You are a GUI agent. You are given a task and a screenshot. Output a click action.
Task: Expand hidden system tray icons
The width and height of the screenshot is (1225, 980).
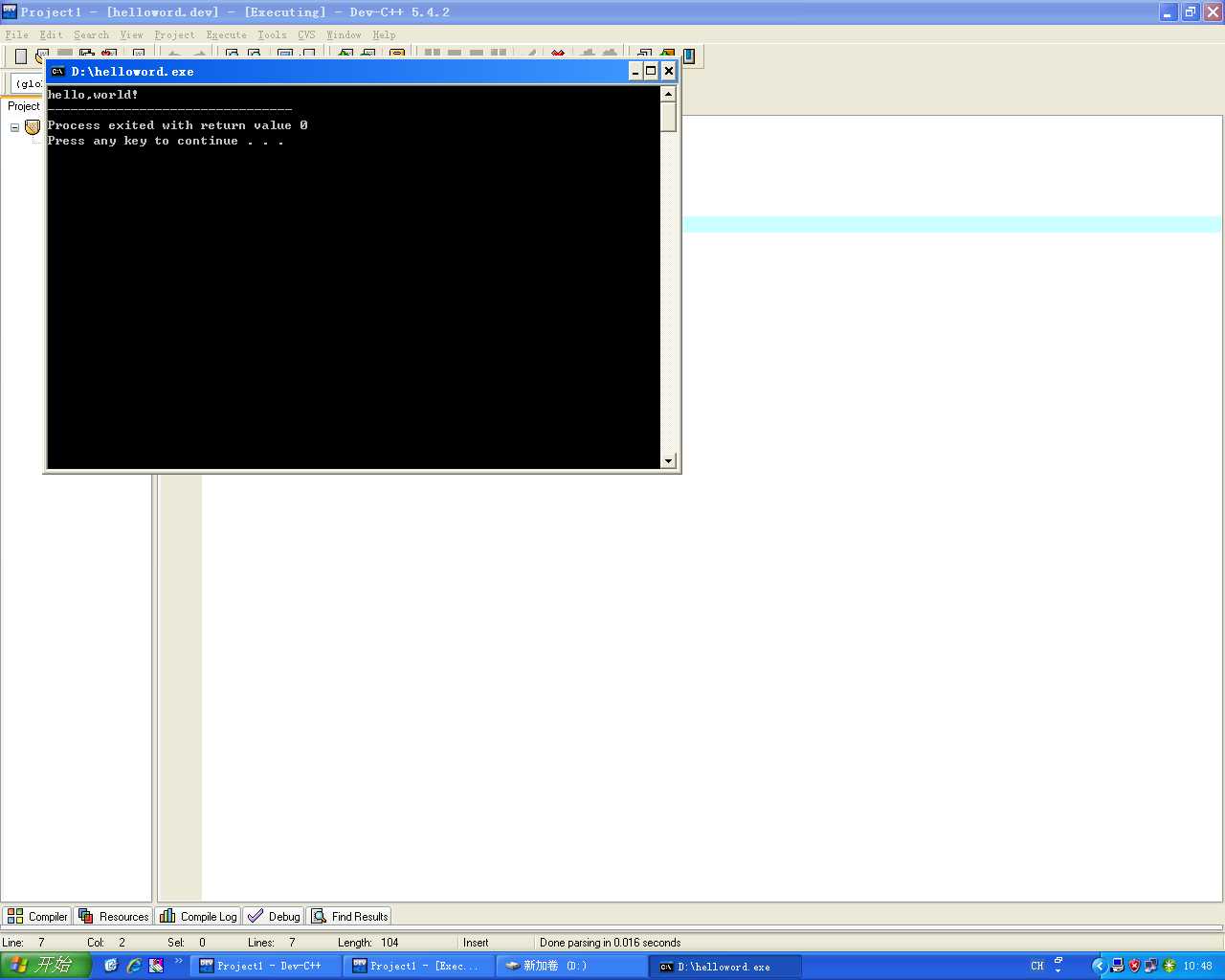pos(1099,966)
